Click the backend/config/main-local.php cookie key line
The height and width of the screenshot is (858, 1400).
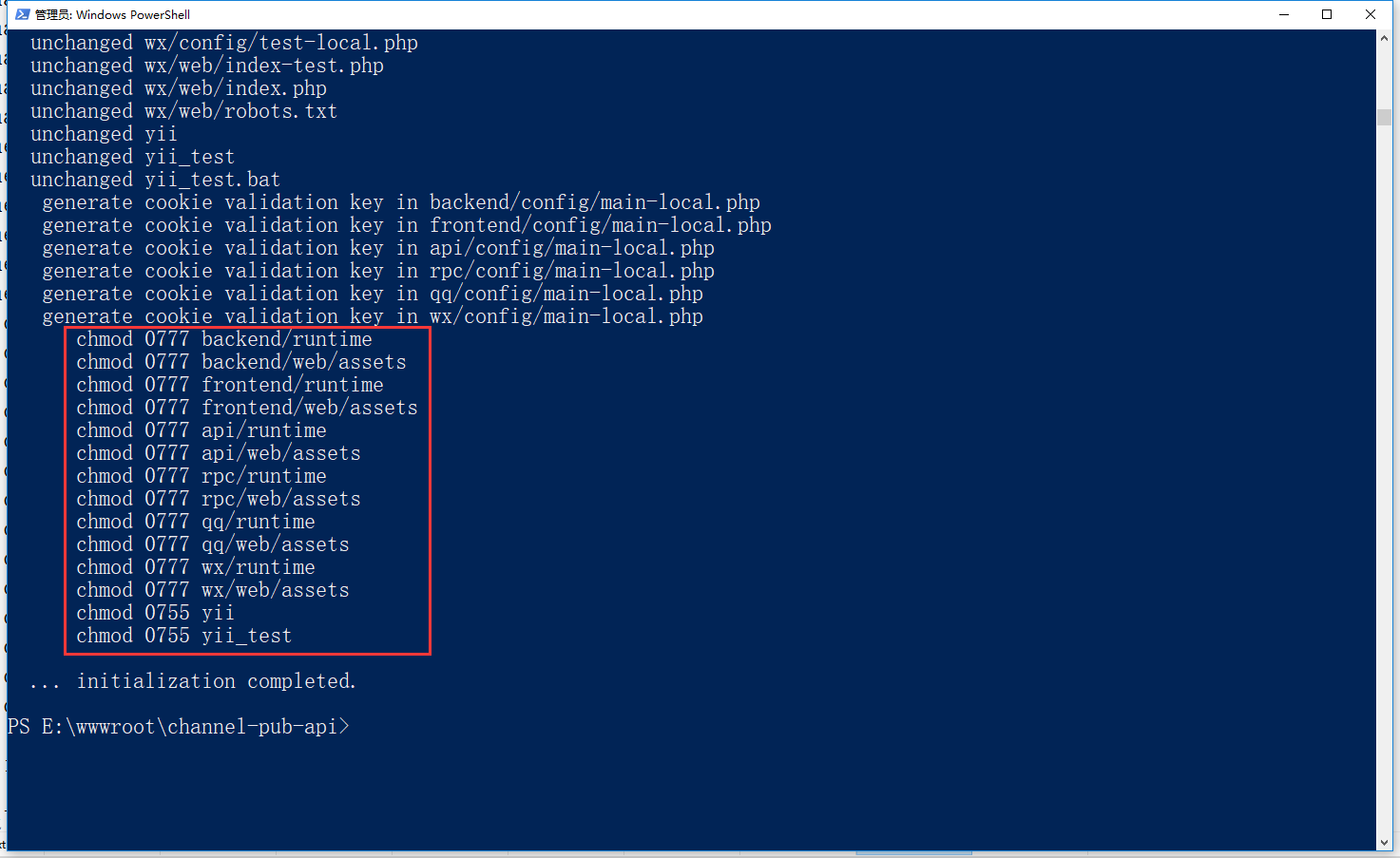pos(400,202)
